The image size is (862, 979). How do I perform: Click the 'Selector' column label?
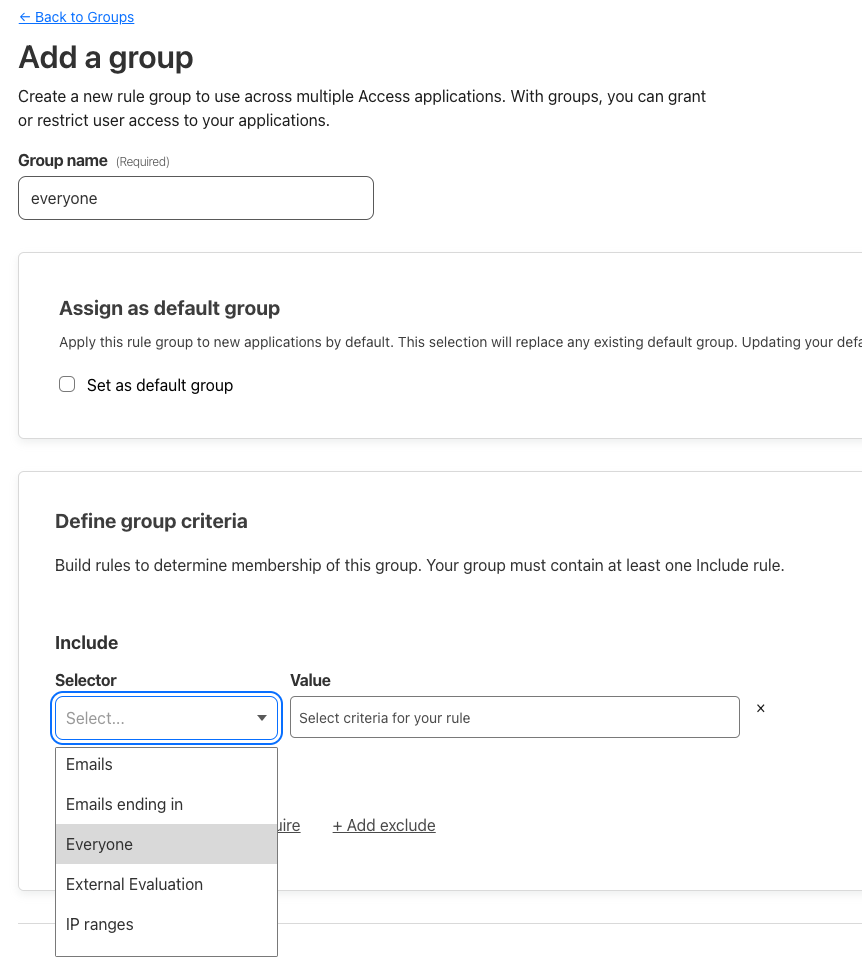pos(86,680)
